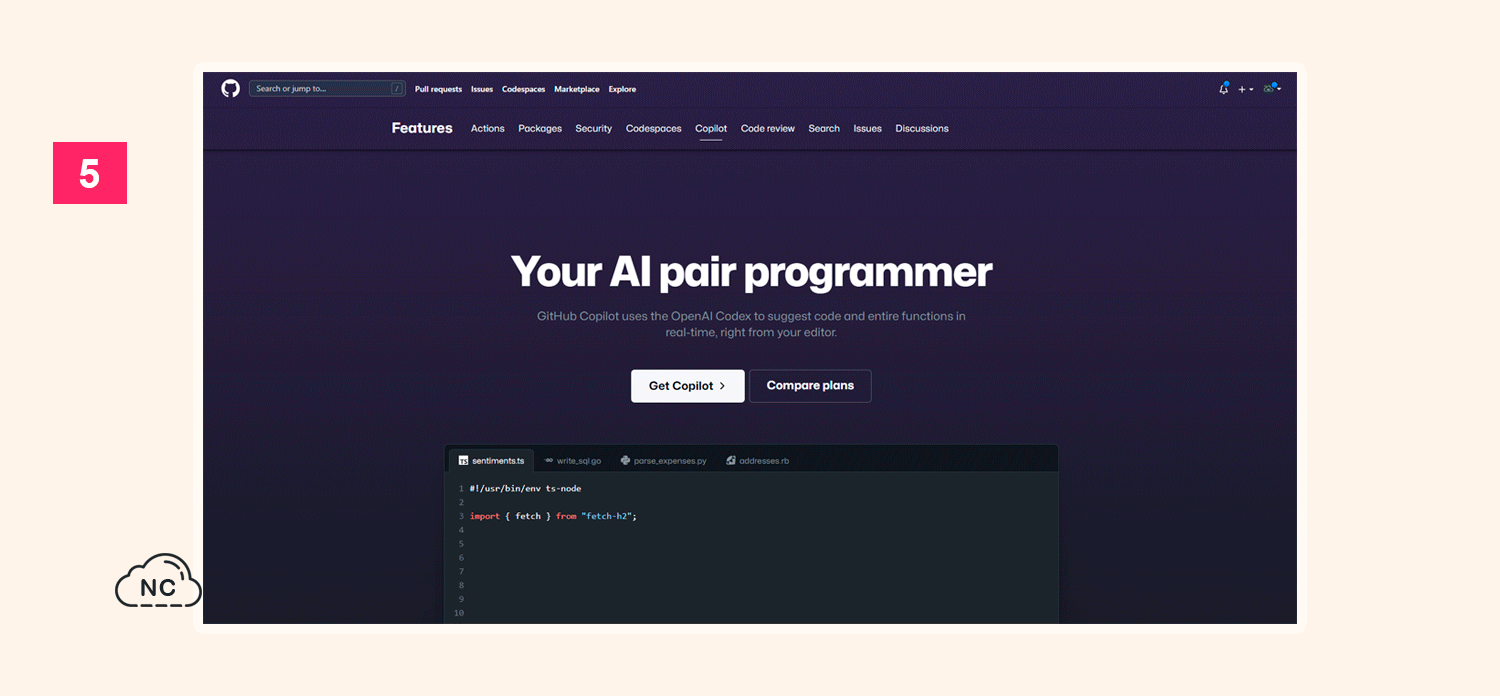Viewport: 1500px width, 696px height.
Task: Open Codespaces in the top header bar
Action: pyautogui.click(x=524, y=89)
